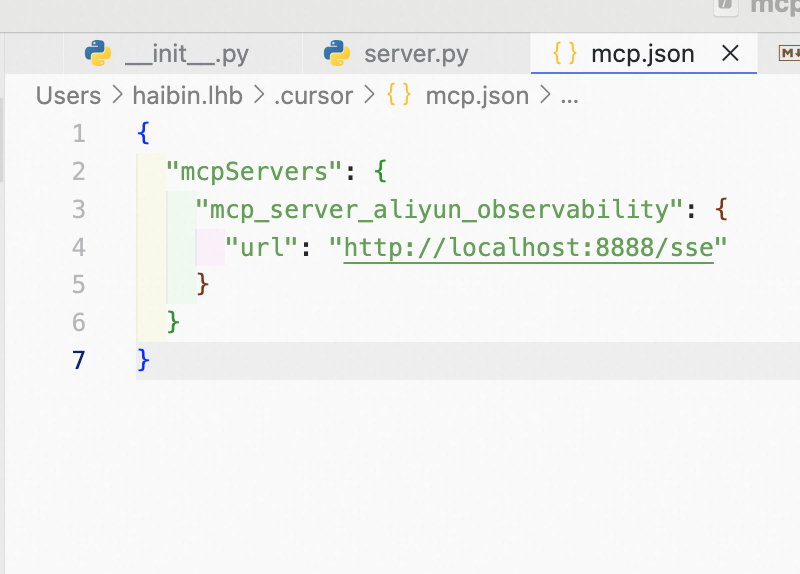Click the "mcpServers" key text
The height and width of the screenshot is (574, 800).
[254, 171]
